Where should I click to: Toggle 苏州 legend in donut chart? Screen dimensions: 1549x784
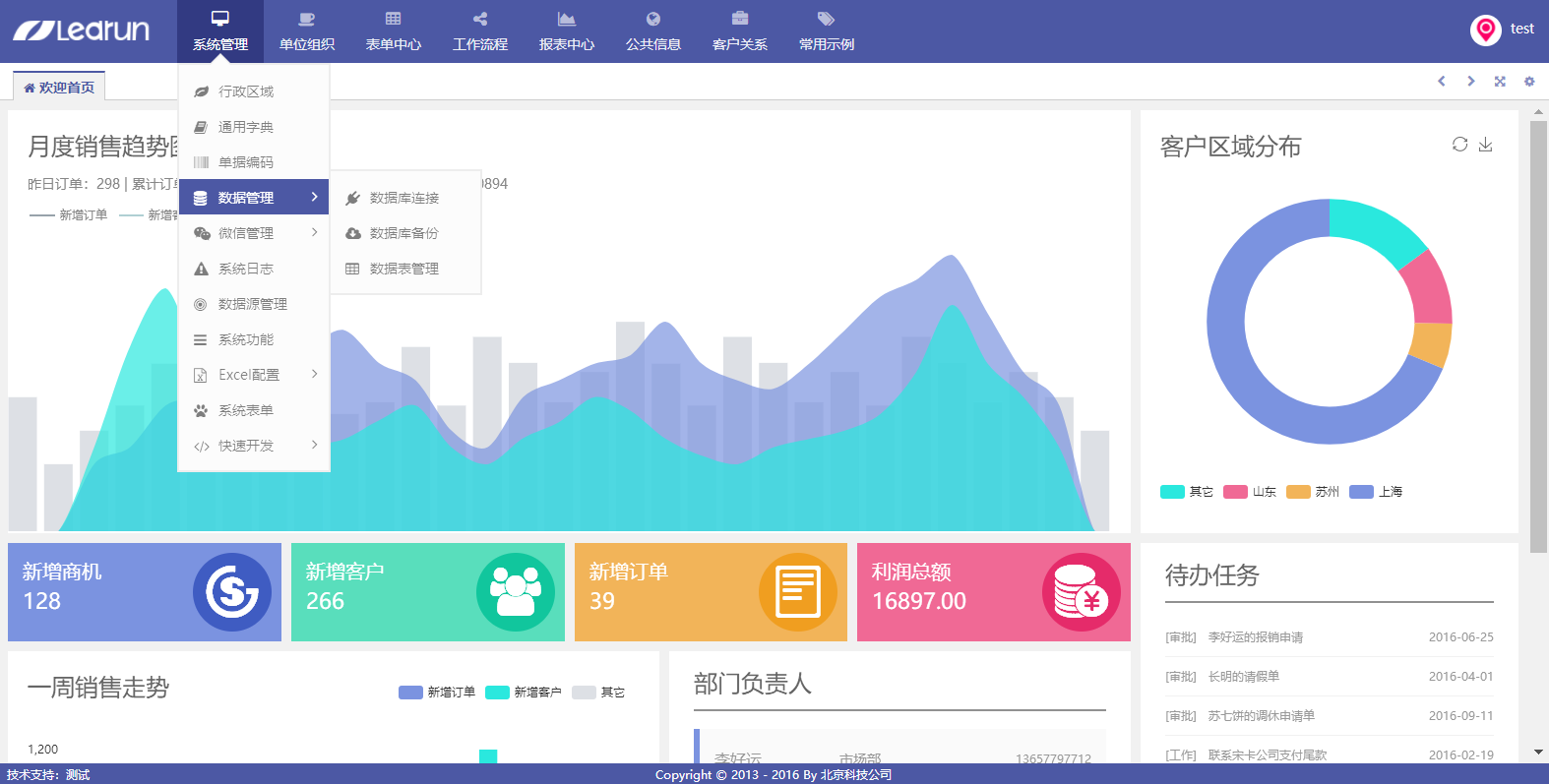pyautogui.click(x=1313, y=492)
